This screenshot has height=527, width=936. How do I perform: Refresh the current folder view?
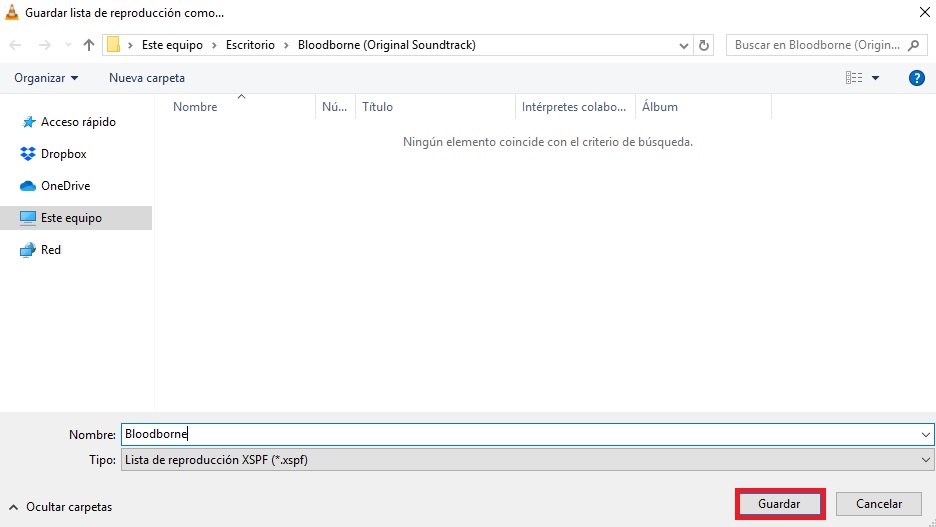pos(704,45)
